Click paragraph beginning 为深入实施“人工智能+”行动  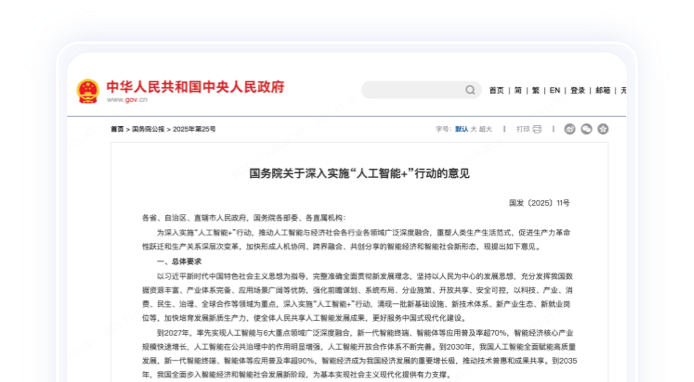(x=356, y=239)
